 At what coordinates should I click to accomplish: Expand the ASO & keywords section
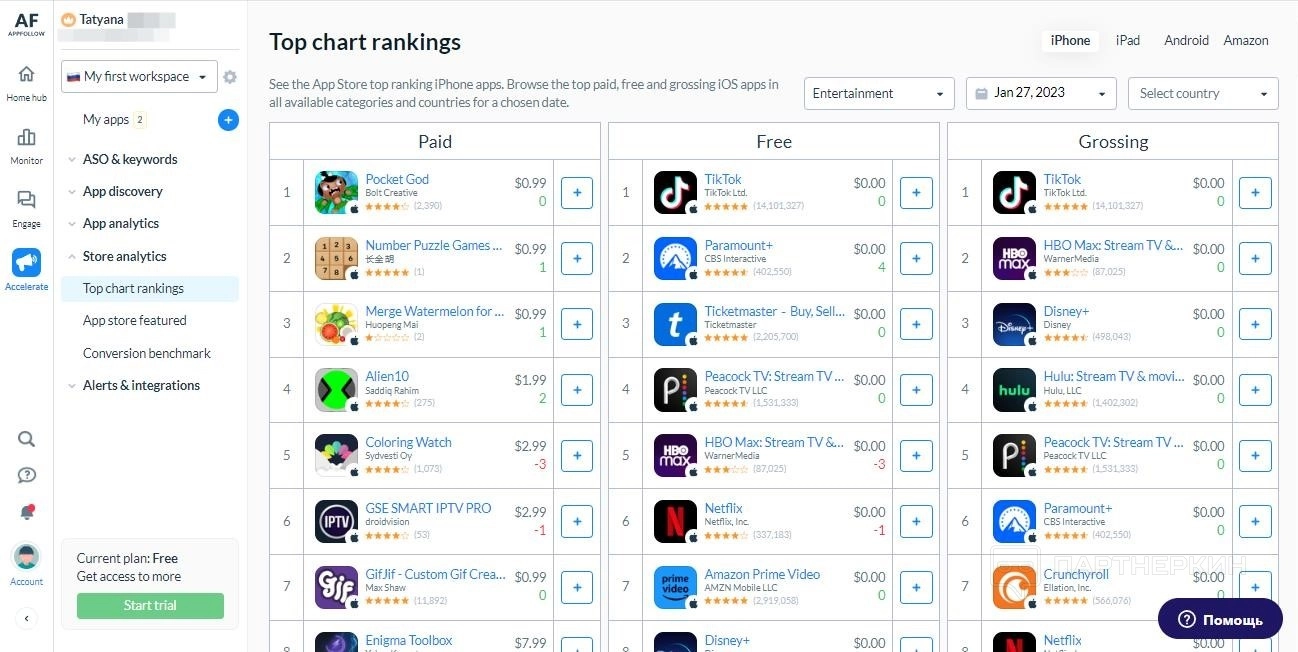coord(130,159)
